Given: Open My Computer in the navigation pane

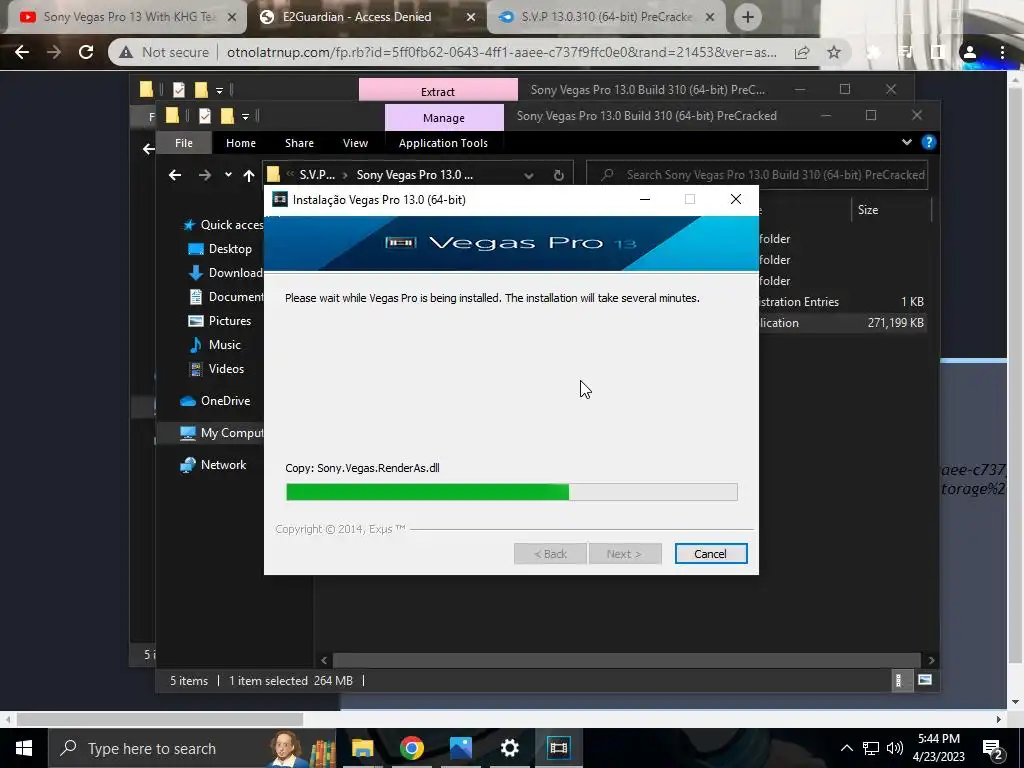Looking at the screenshot, I should pyautogui.click(x=222, y=433).
